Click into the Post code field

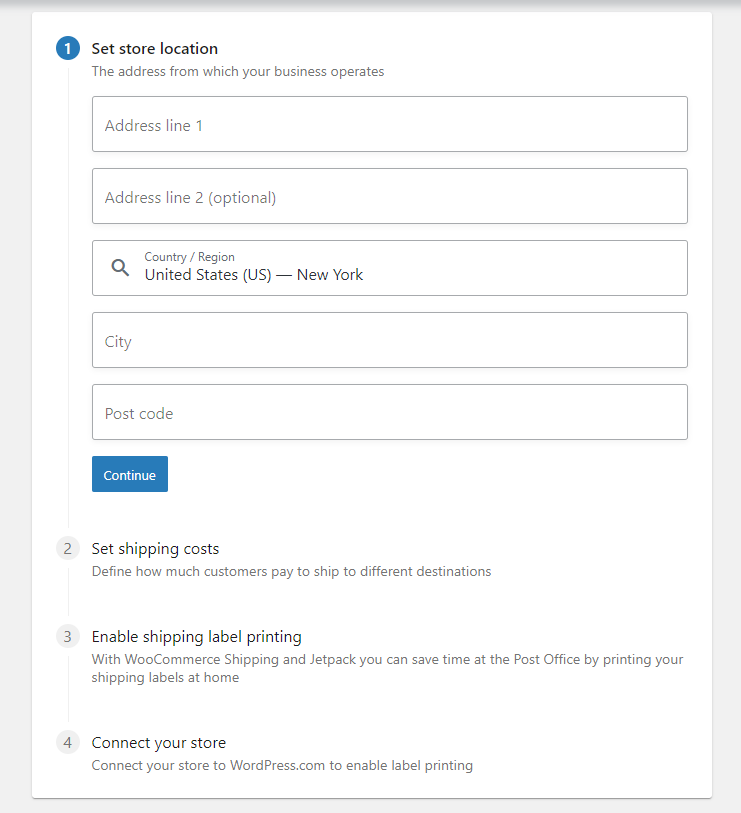tap(389, 413)
